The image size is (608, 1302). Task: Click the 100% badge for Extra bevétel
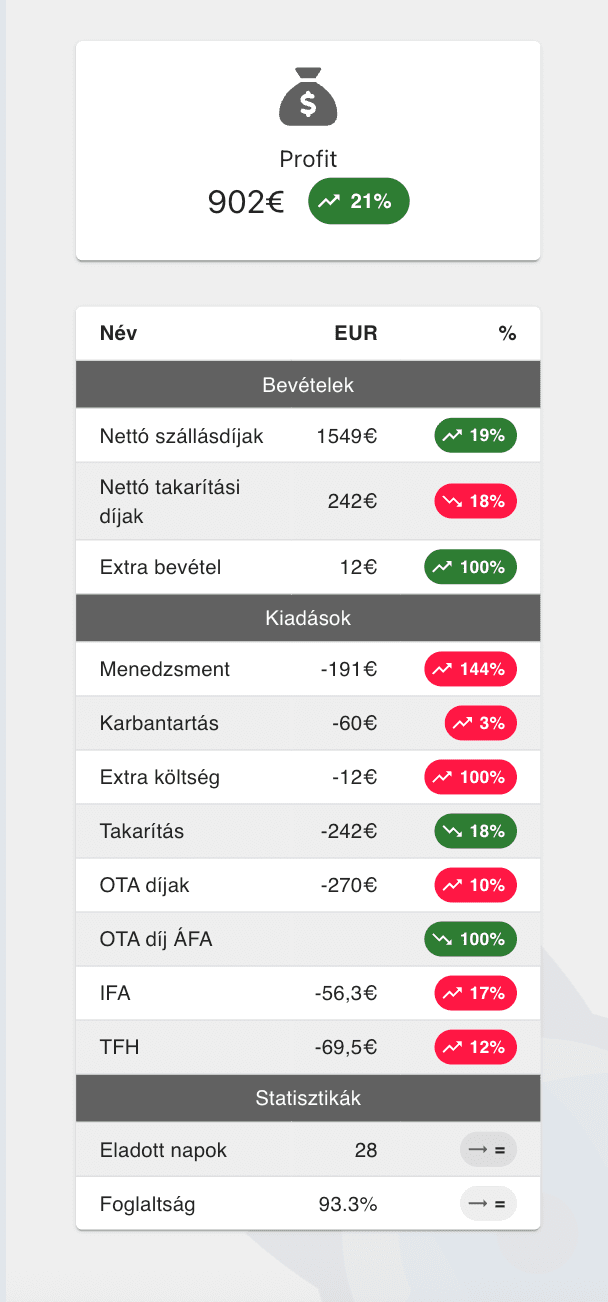tap(470, 567)
